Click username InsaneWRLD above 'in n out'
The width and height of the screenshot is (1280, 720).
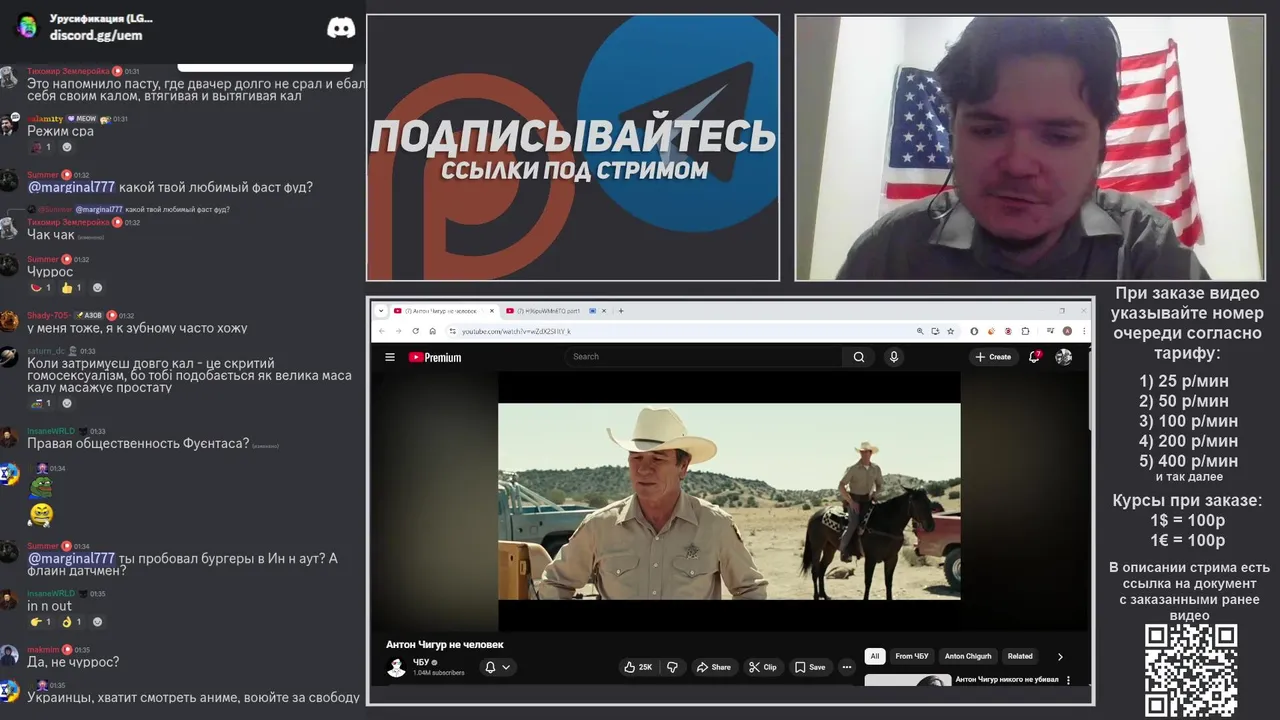51,594
